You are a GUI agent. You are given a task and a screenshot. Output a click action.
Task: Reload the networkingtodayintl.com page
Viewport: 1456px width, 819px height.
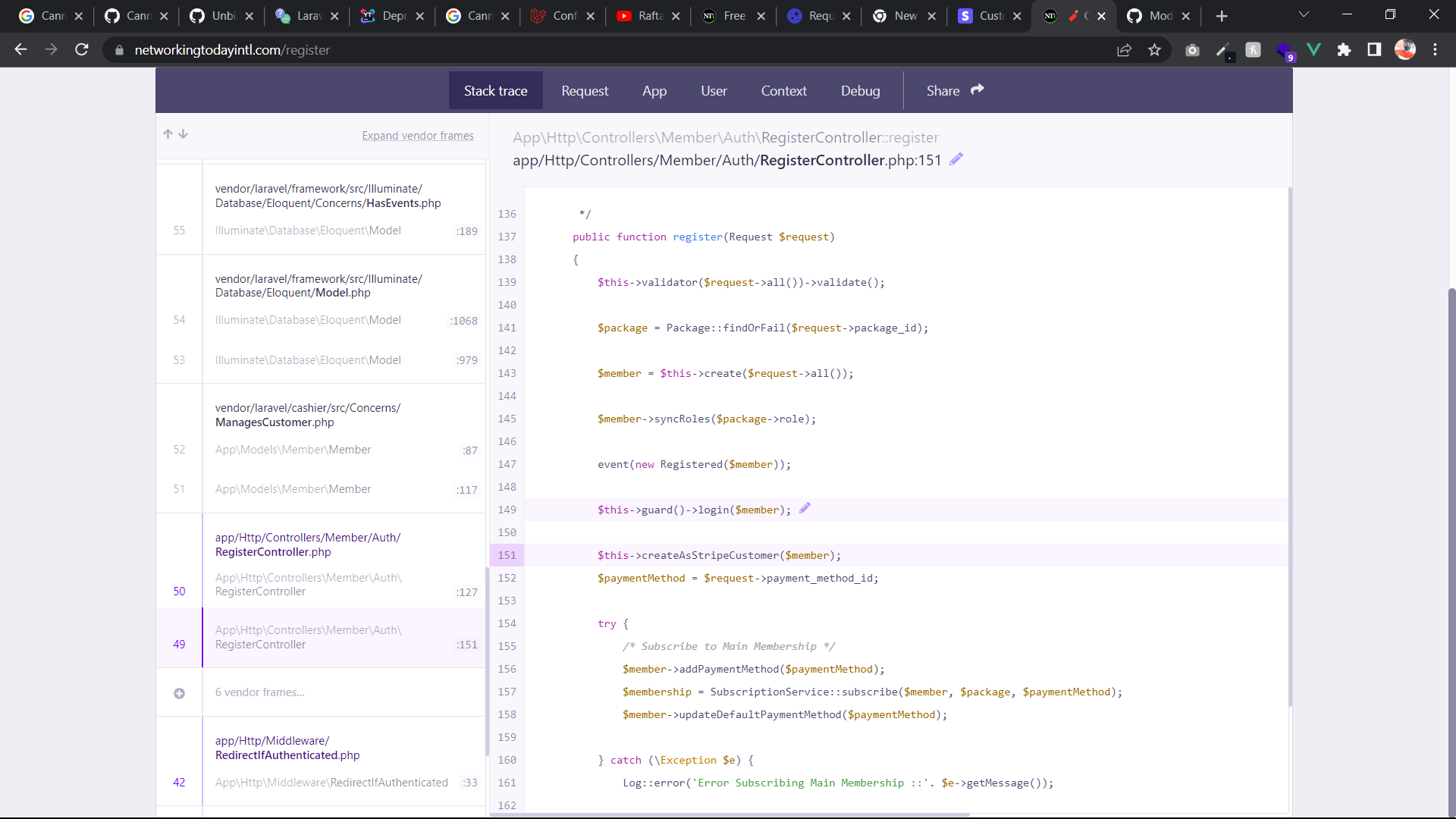(x=82, y=49)
